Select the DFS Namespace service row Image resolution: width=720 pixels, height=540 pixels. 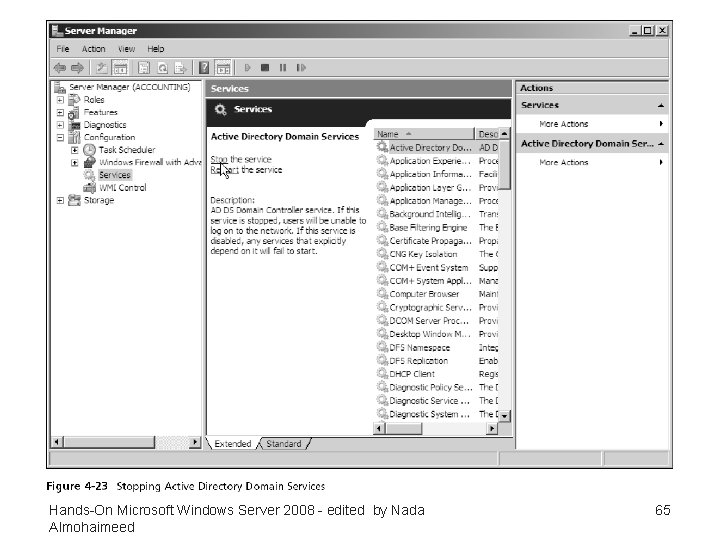click(x=437, y=347)
